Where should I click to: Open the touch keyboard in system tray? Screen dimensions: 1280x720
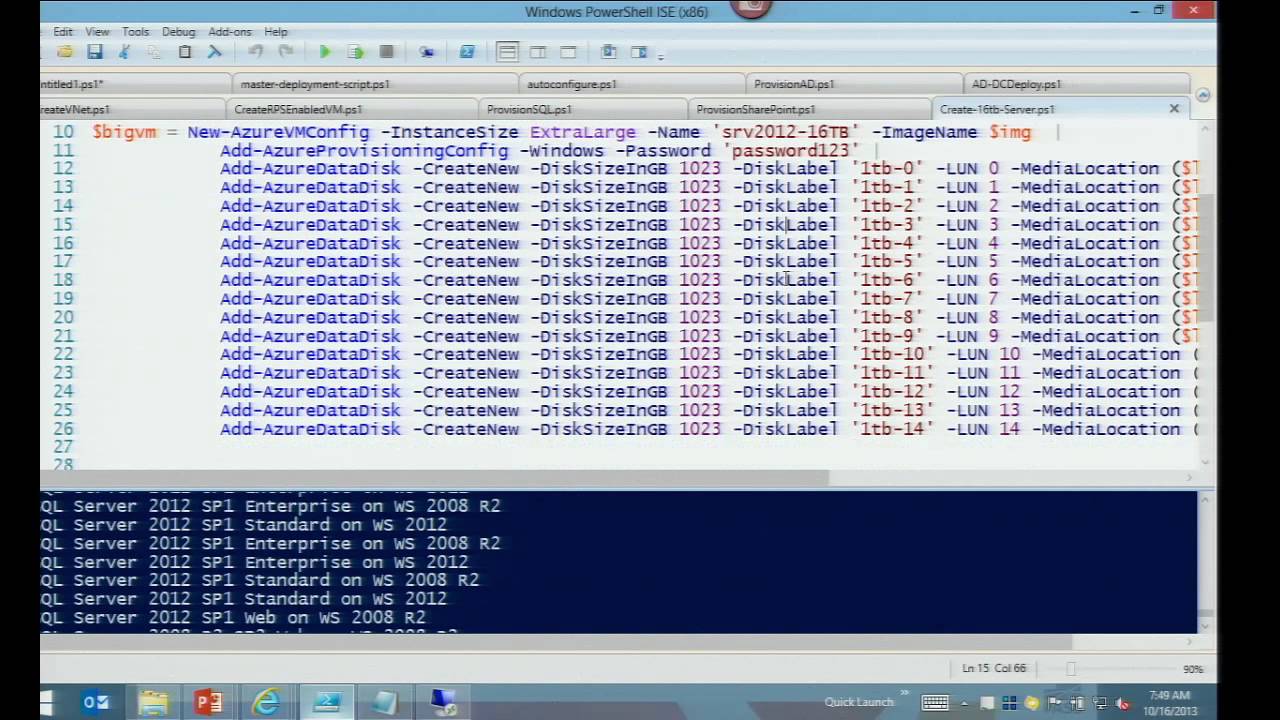[935, 703]
